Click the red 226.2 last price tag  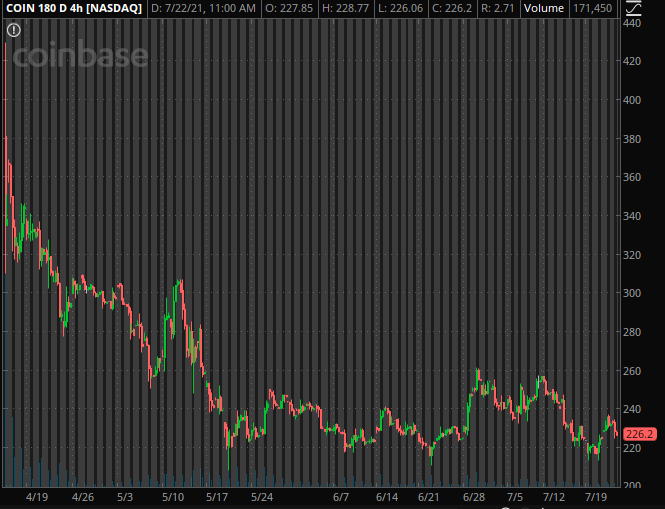[x=640, y=434]
